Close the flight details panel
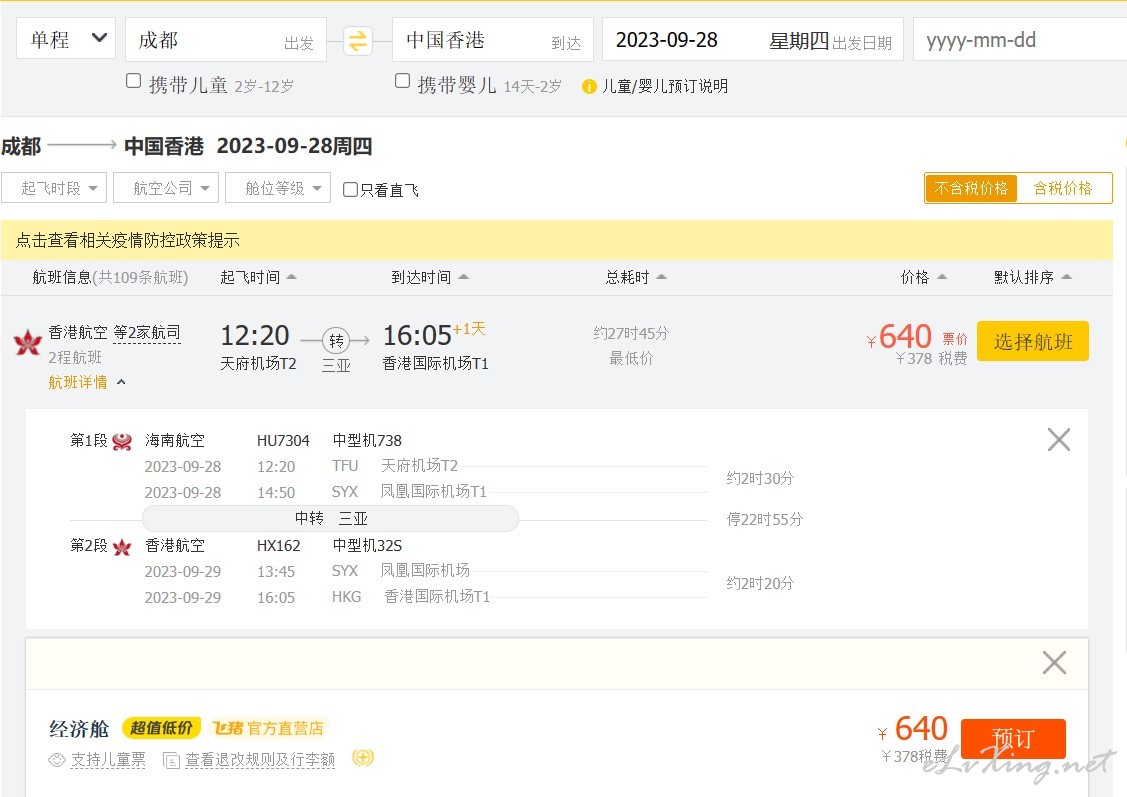 tap(1059, 439)
